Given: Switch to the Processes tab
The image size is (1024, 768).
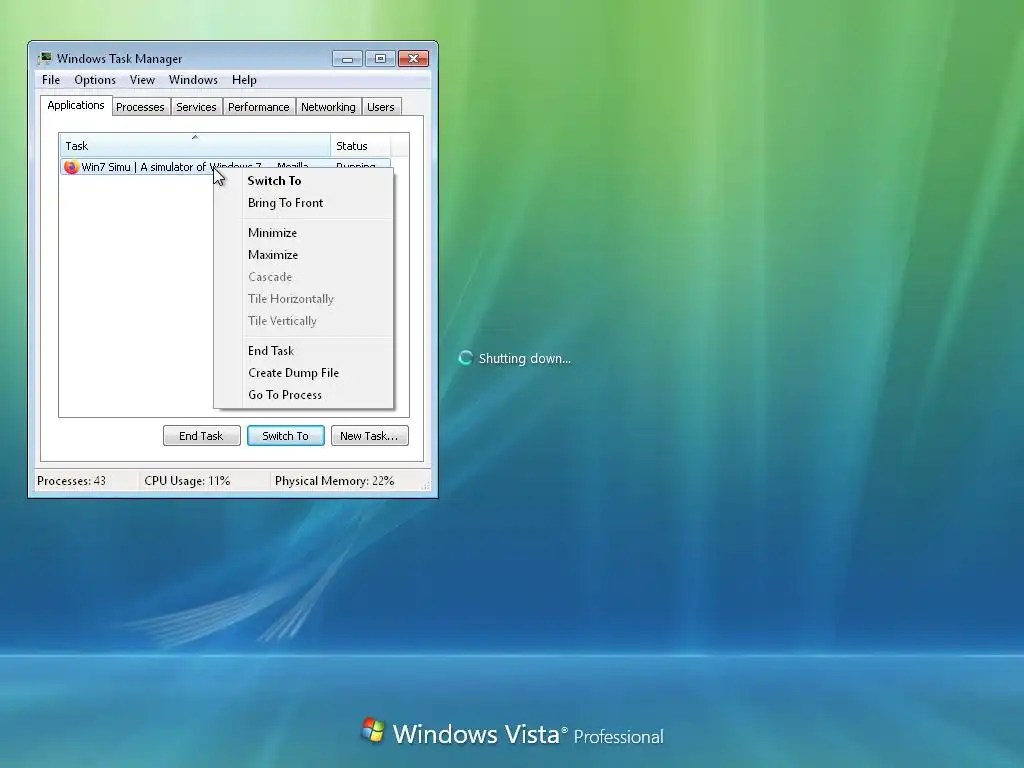Looking at the screenshot, I should tap(140, 107).
